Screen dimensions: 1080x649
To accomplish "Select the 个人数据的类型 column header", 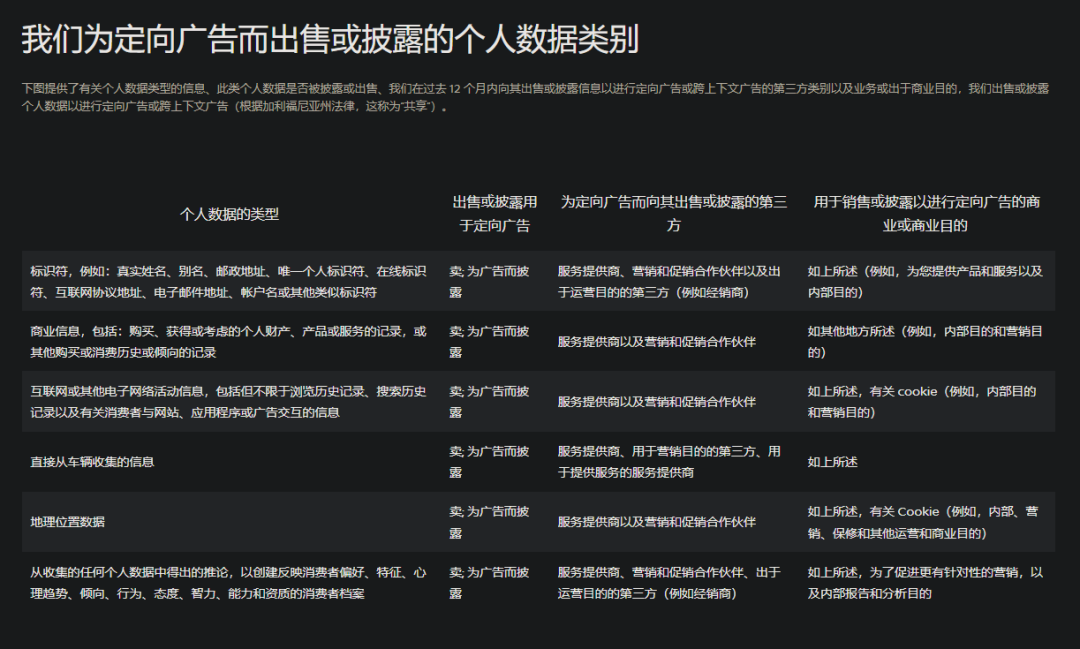I will click(229, 214).
